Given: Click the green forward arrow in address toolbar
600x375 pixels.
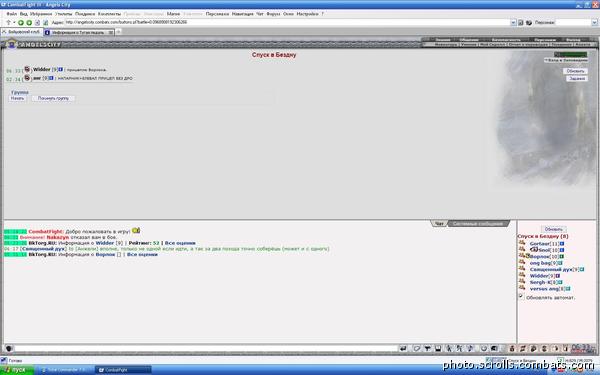Looking at the screenshot, I should (29, 23).
